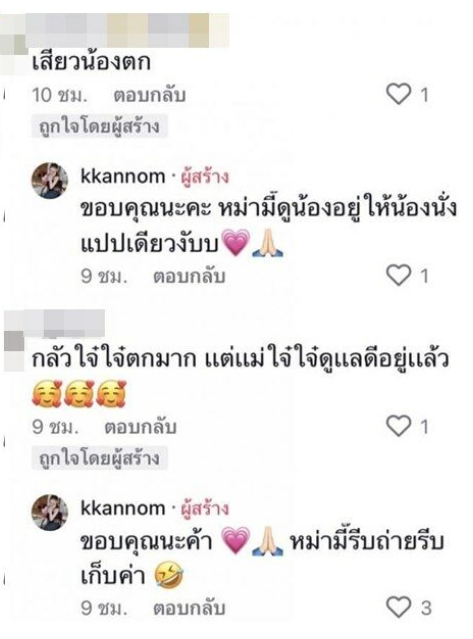
Task: Open kkannom username in first reply
Action: coord(123,176)
